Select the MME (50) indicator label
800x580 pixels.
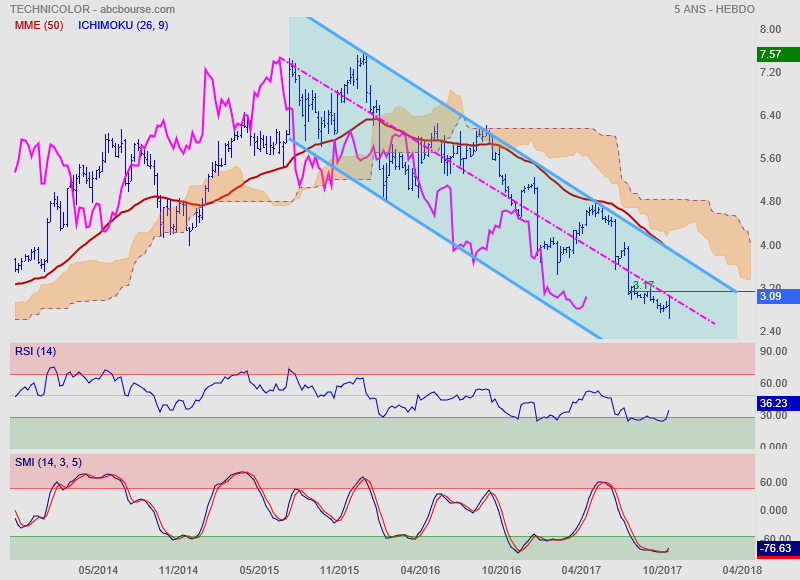pyautogui.click(x=39, y=25)
